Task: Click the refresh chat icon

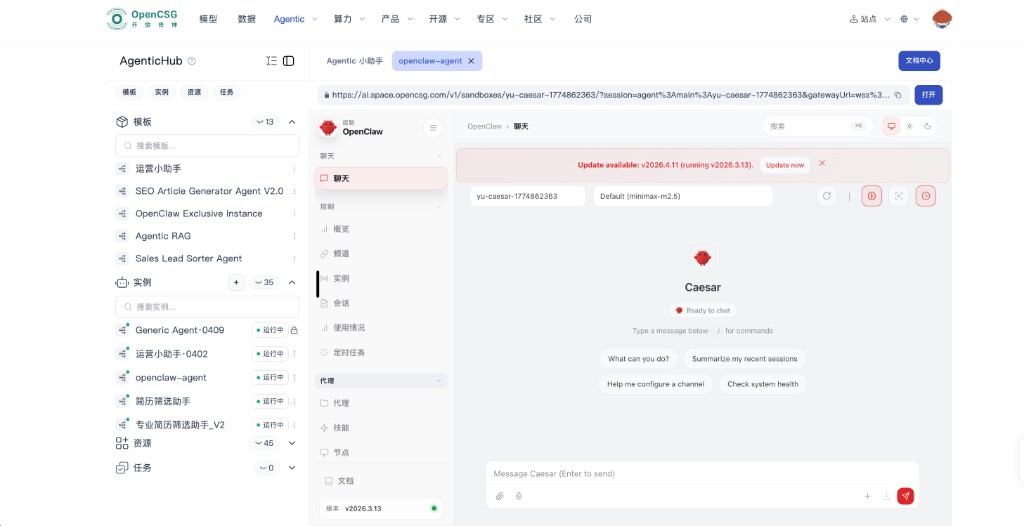Action: tap(827, 196)
